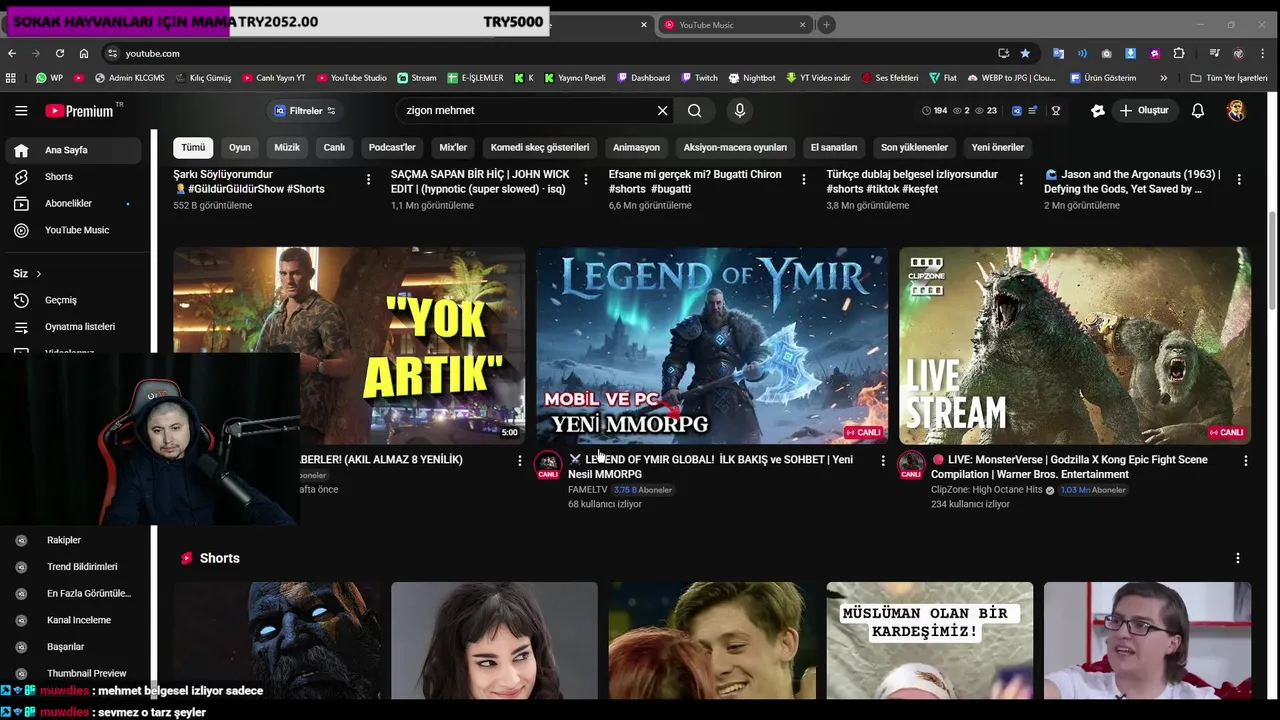
Task: Select the Müzik filter chip
Action: click(x=287, y=147)
